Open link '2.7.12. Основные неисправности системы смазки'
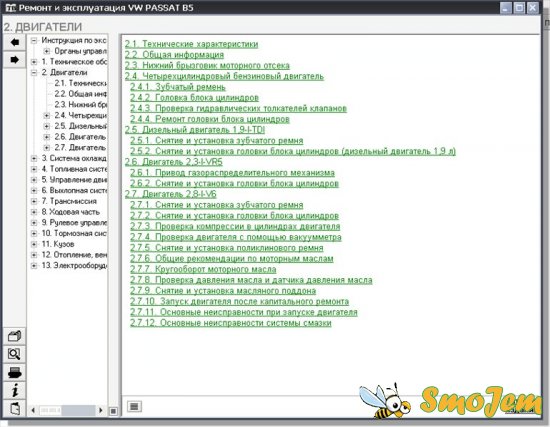Viewport: 550px width, 427px height. tap(231, 323)
